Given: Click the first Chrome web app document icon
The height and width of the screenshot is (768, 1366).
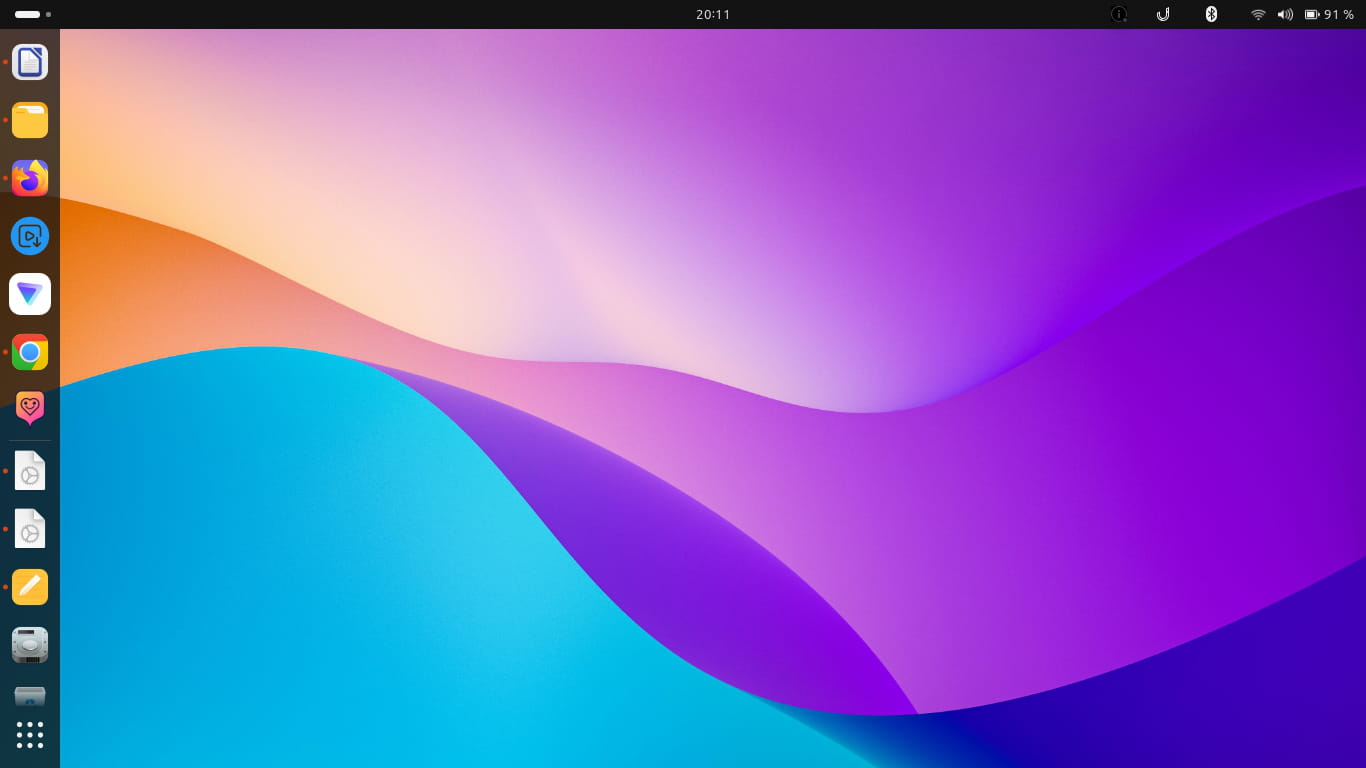Looking at the screenshot, I should [x=30, y=471].
